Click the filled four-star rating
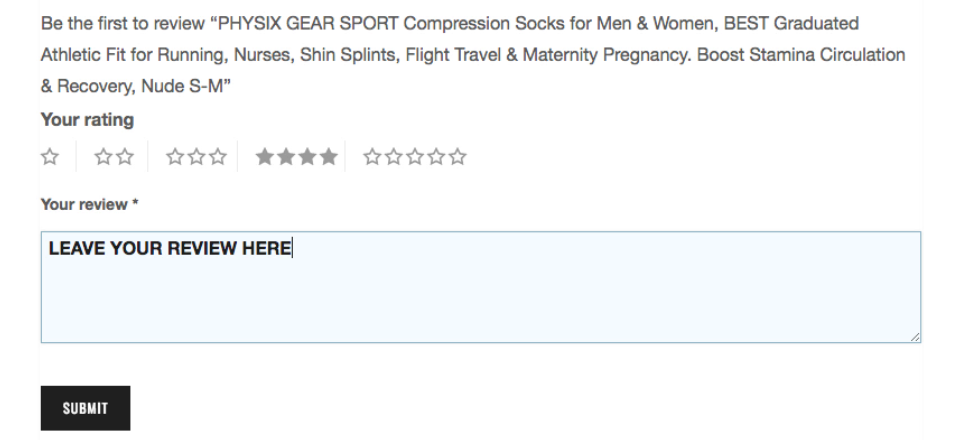This screenshot has width=968, height=440. click(x=296, y=157)
